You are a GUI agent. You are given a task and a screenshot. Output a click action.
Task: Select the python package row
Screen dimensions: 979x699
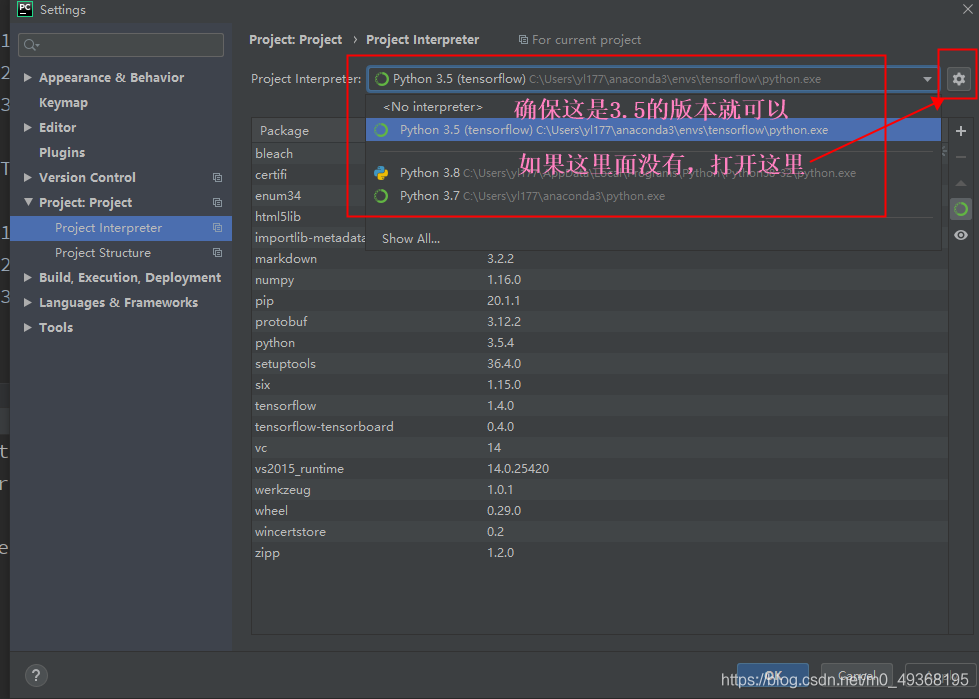tap(600, 343)
